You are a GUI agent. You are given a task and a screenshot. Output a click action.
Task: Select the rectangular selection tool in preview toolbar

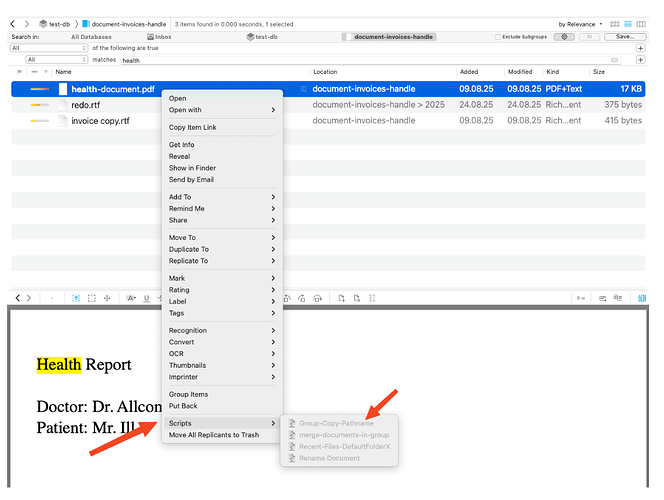tap(91, 298)
